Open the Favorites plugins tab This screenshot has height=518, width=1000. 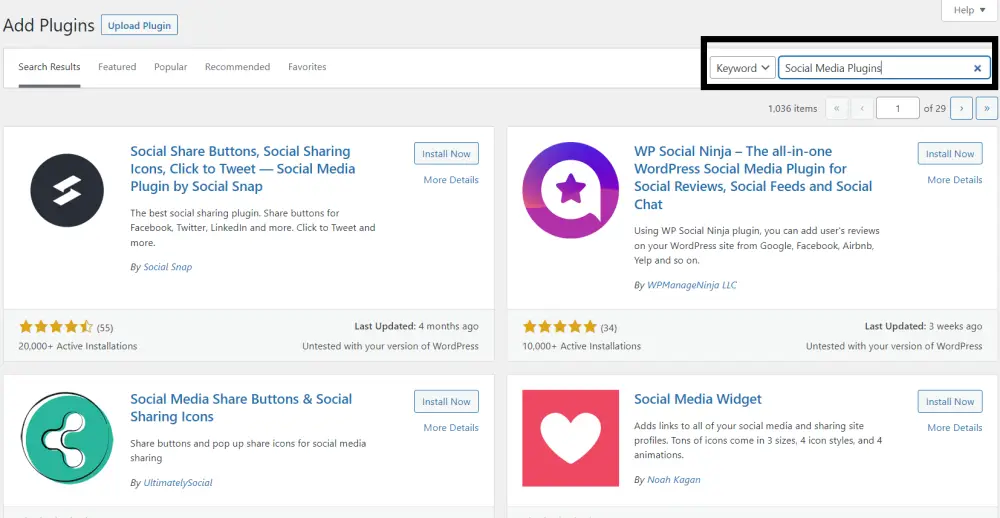point(307,67)
